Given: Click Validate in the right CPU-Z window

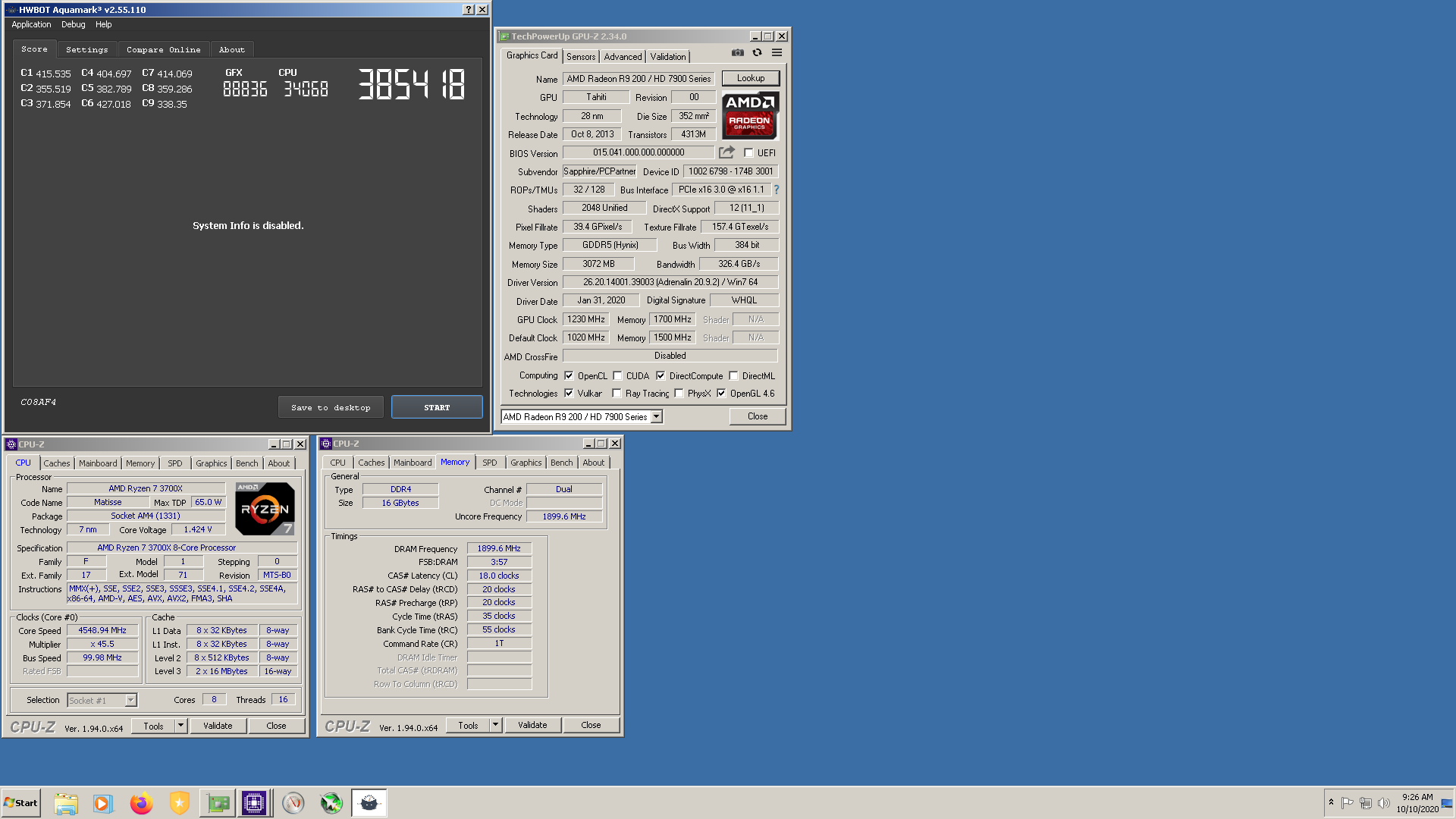Looking at the screenshot, I should 532,725.
